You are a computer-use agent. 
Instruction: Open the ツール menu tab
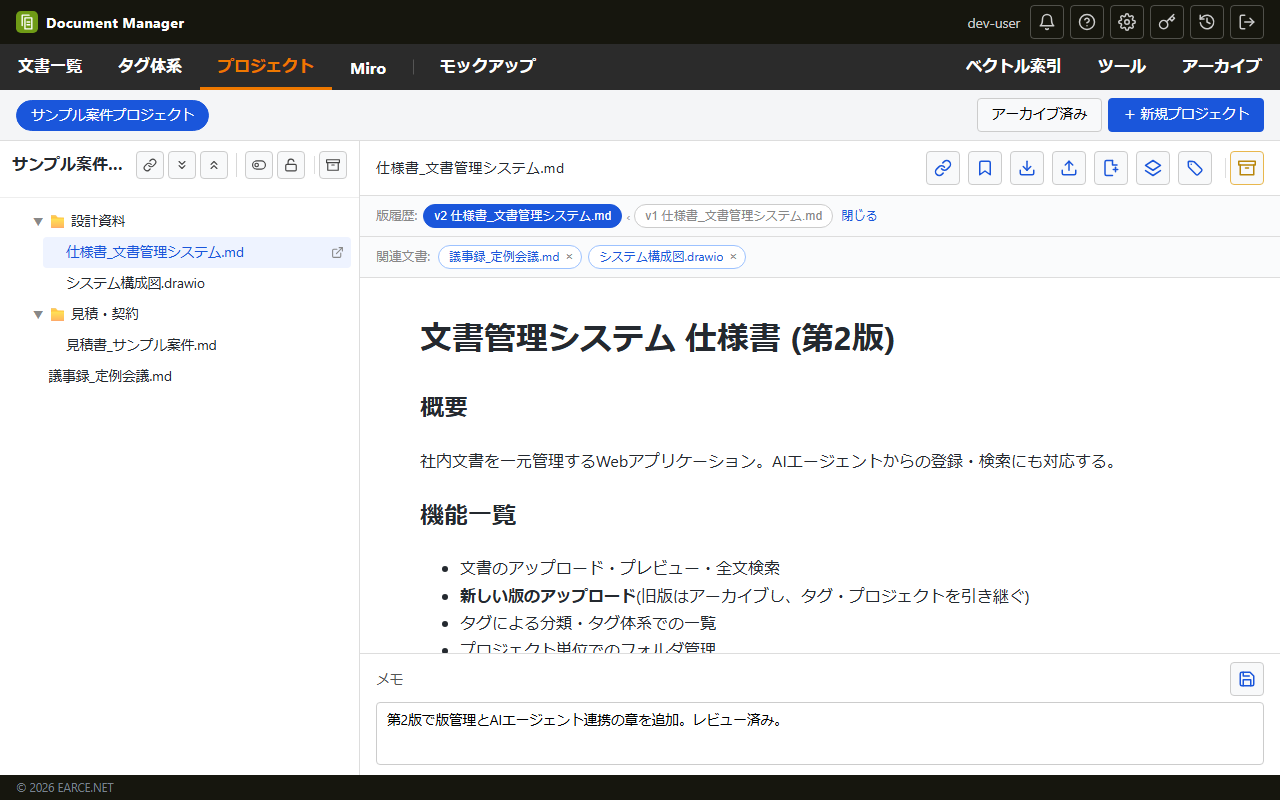(1122, 67)
